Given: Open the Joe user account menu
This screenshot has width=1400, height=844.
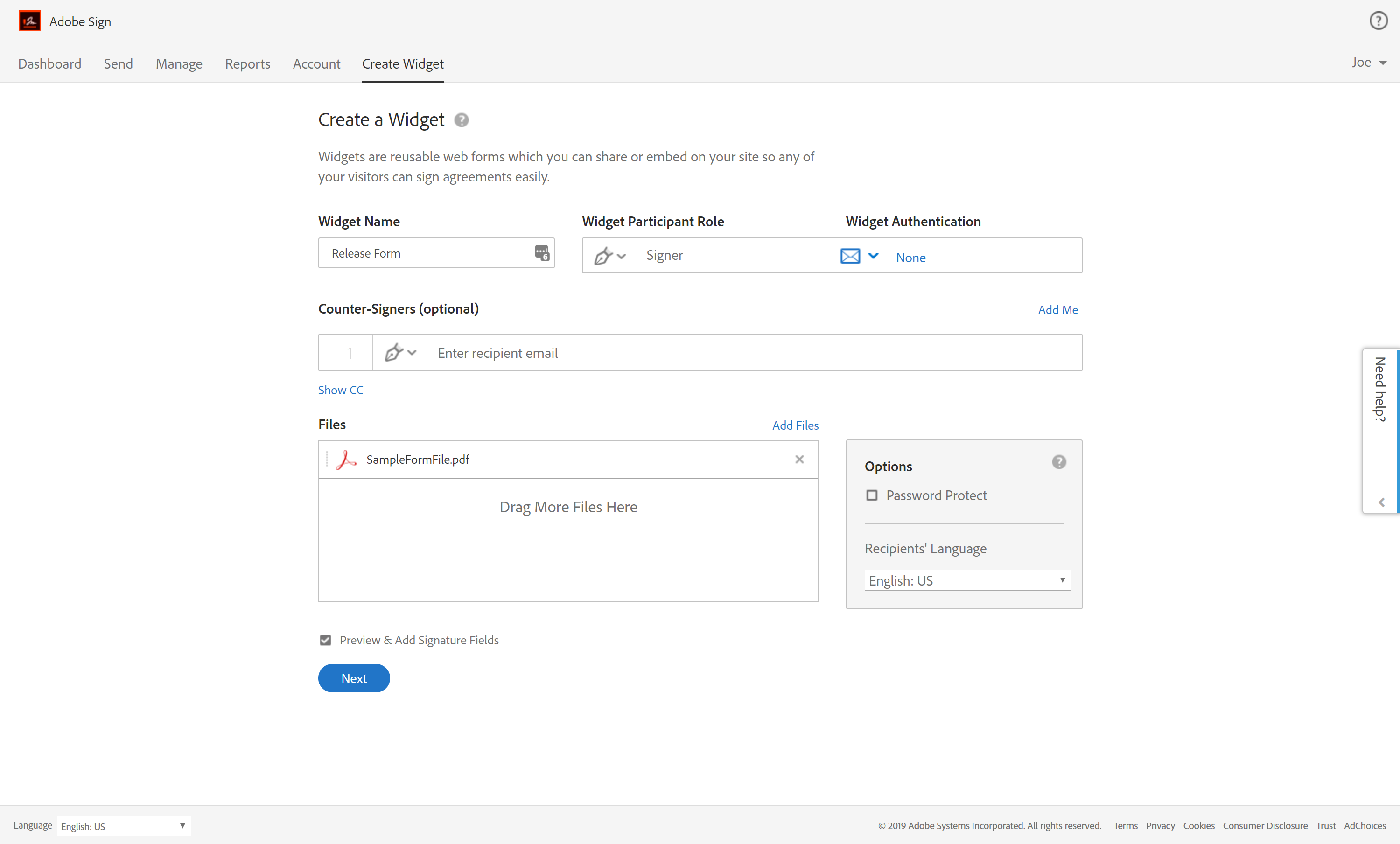Looking at the screenshot, I should point(1369,63).
